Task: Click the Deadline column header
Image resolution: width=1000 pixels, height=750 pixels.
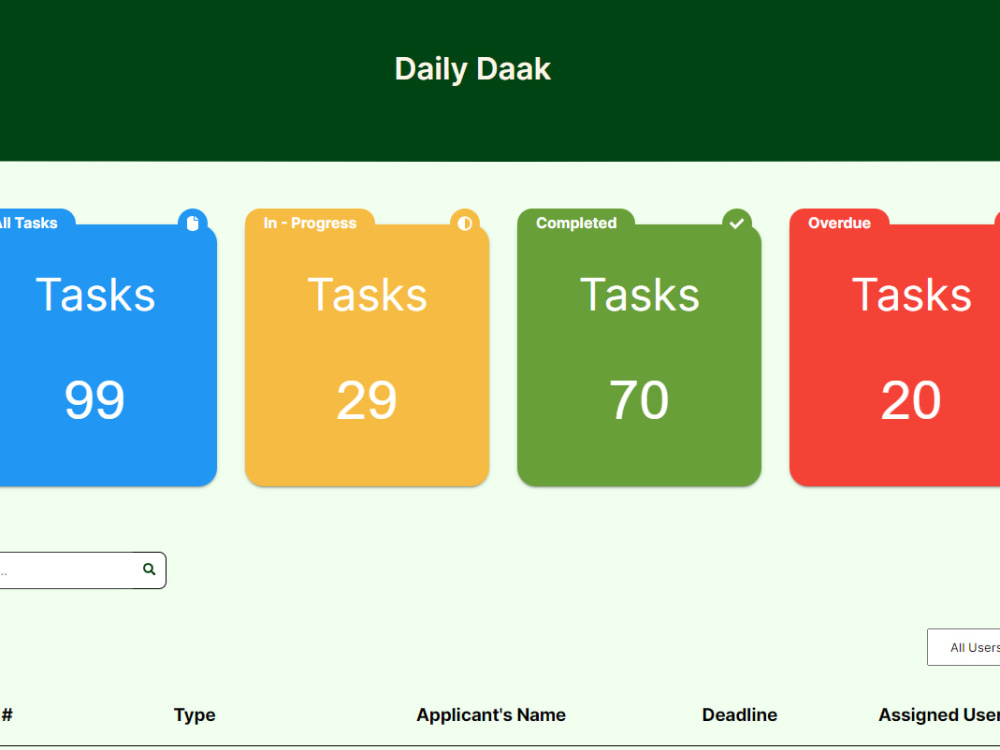Action: tap(740, 715)
